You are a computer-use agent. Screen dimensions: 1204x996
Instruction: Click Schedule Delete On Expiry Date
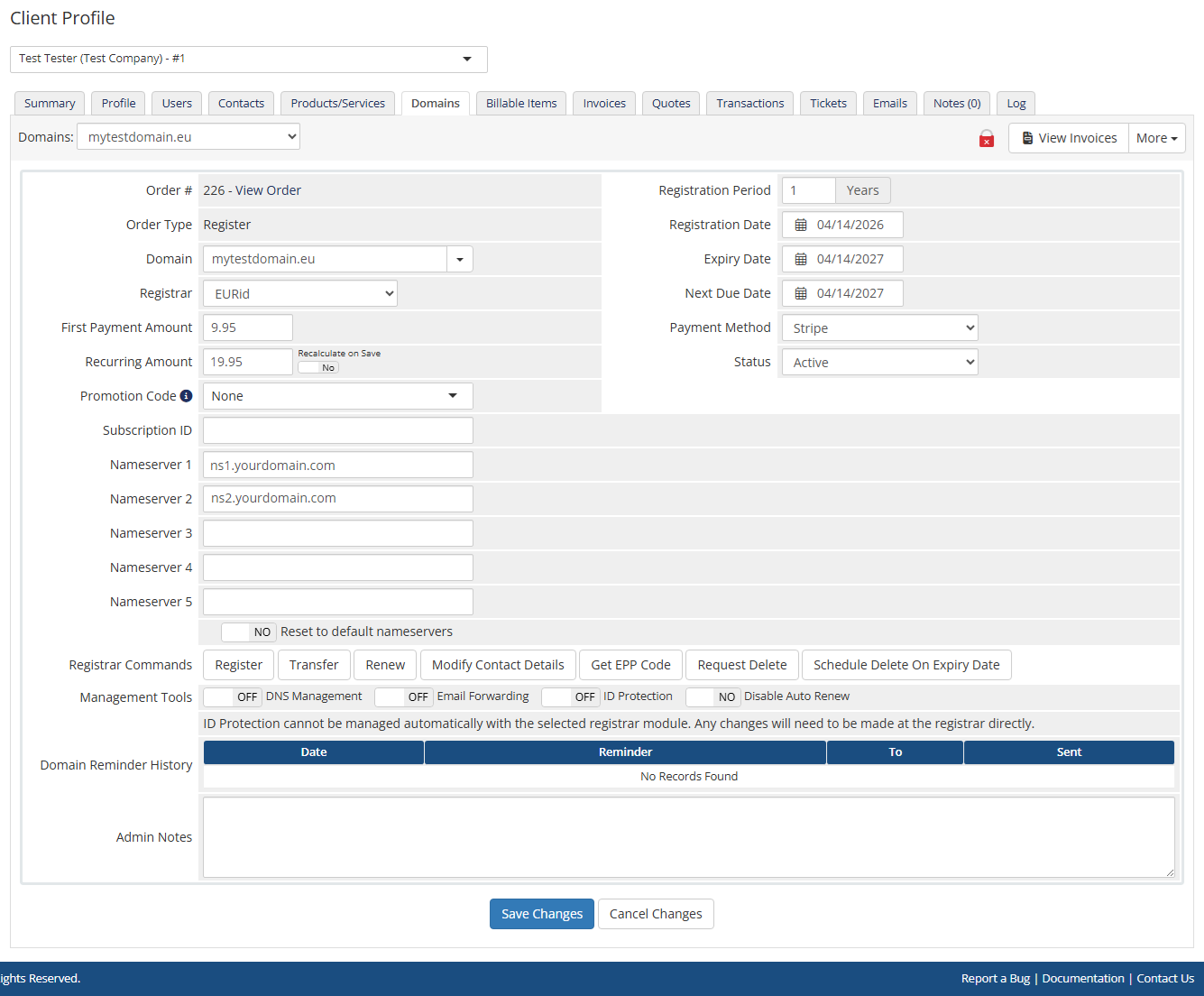pos(906,665)
